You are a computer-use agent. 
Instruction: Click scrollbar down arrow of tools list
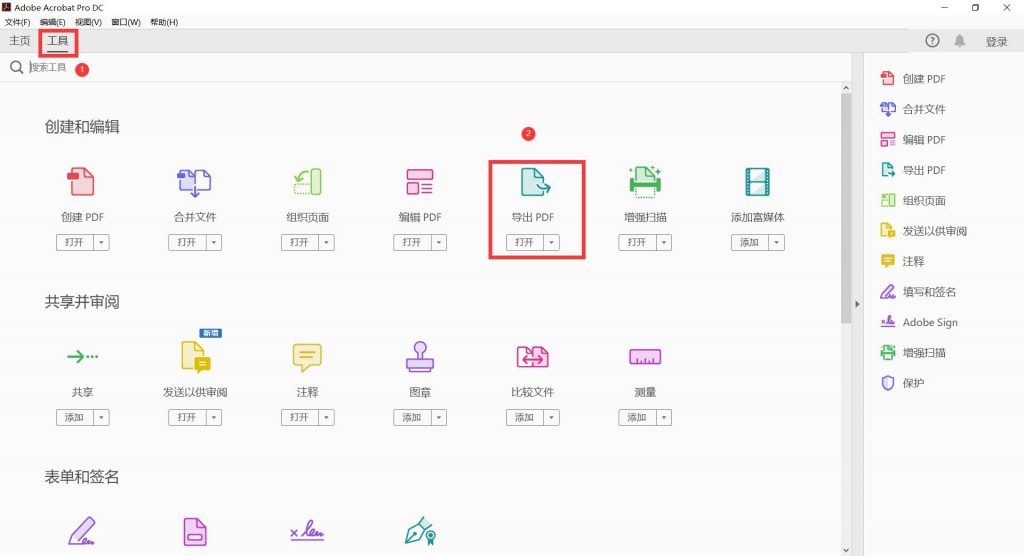click(x=846, y=550)
